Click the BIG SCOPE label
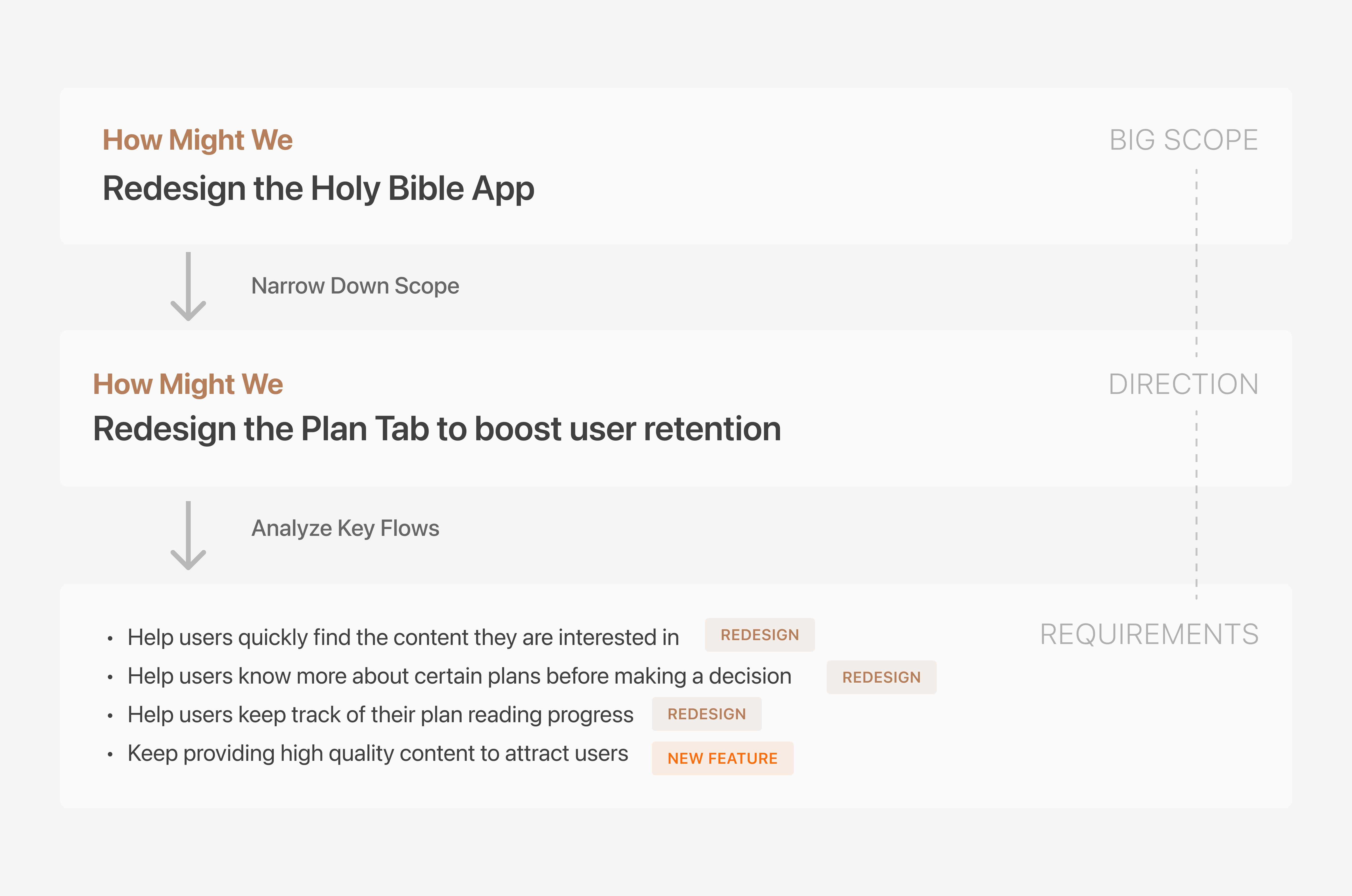The width and height of the screenshot is (1352, 896). pos(1183,140)
